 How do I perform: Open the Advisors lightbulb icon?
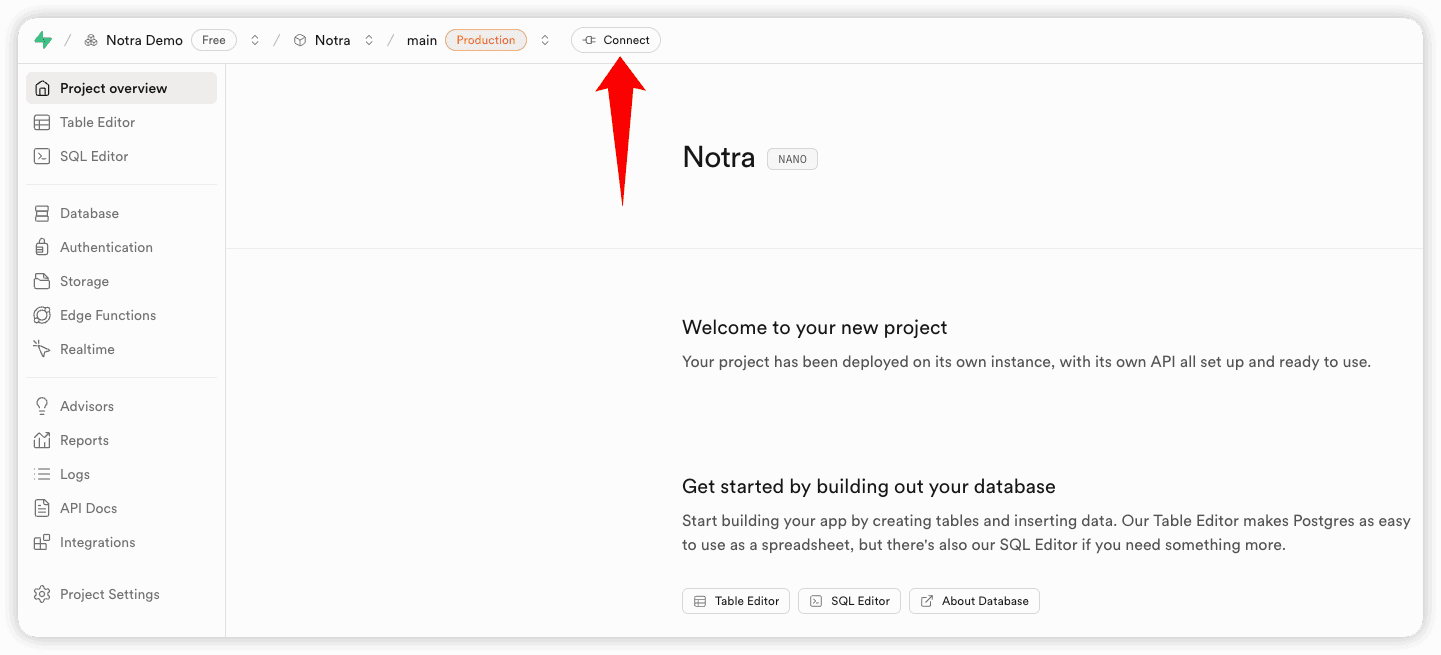42,407
